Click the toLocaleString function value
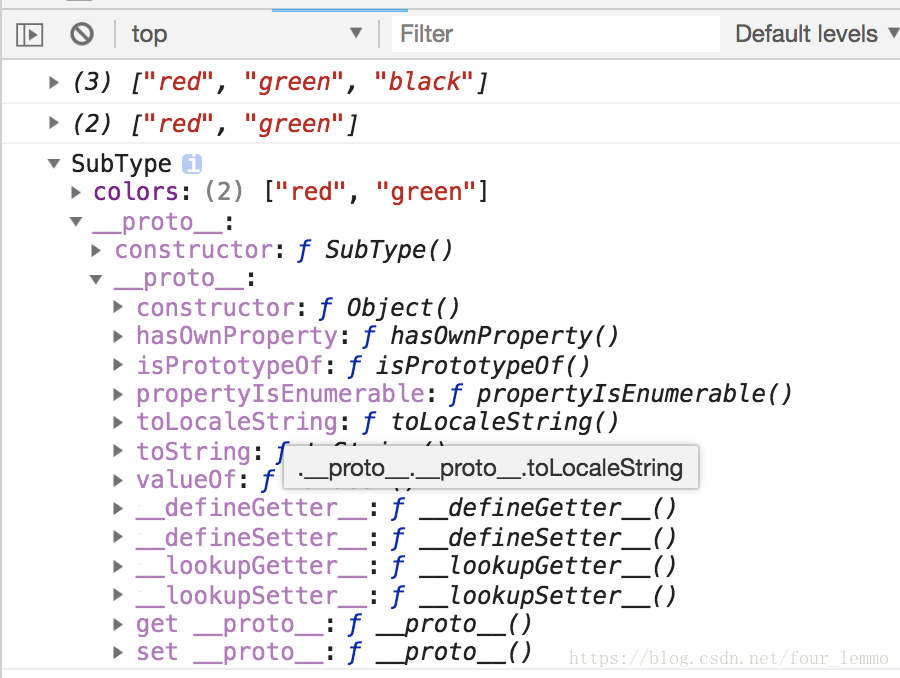900x678 pixels. click(x=504, y=422)
